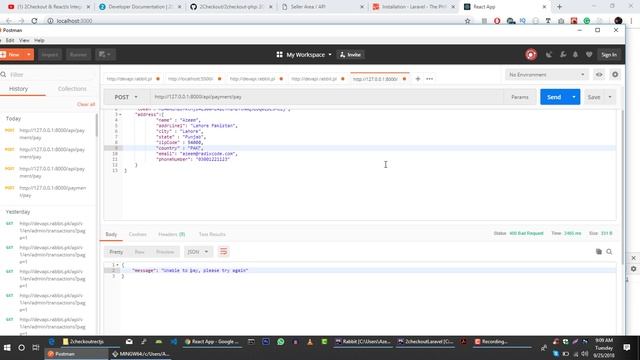Open the tab options three-dots menu
Viewport: 640px width, 360px height.
[429, 79]
